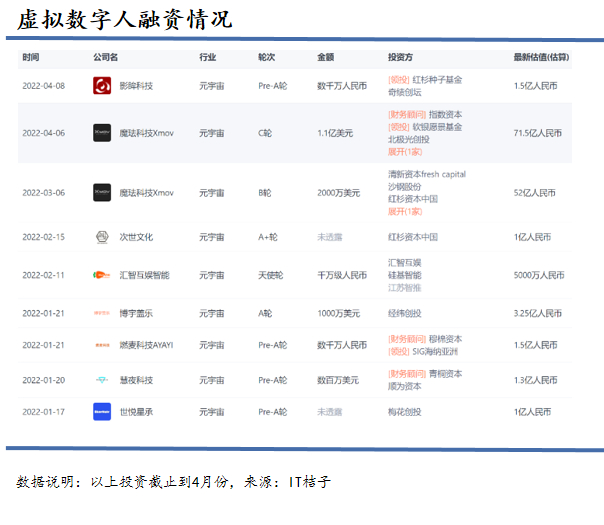Click 经纬创投 investor in the 博宇盖乐 row
The image size is (604, 525).
pos(404,314)
